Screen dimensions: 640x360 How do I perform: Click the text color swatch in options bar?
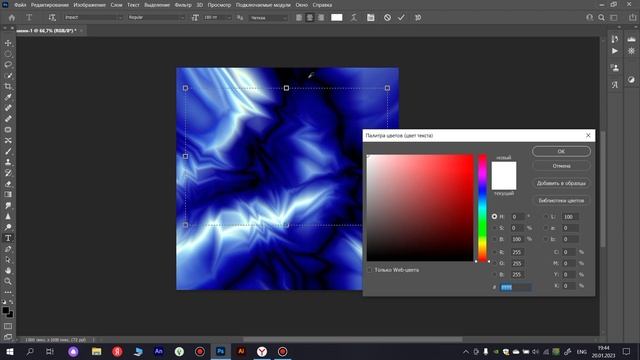(337, 18)
